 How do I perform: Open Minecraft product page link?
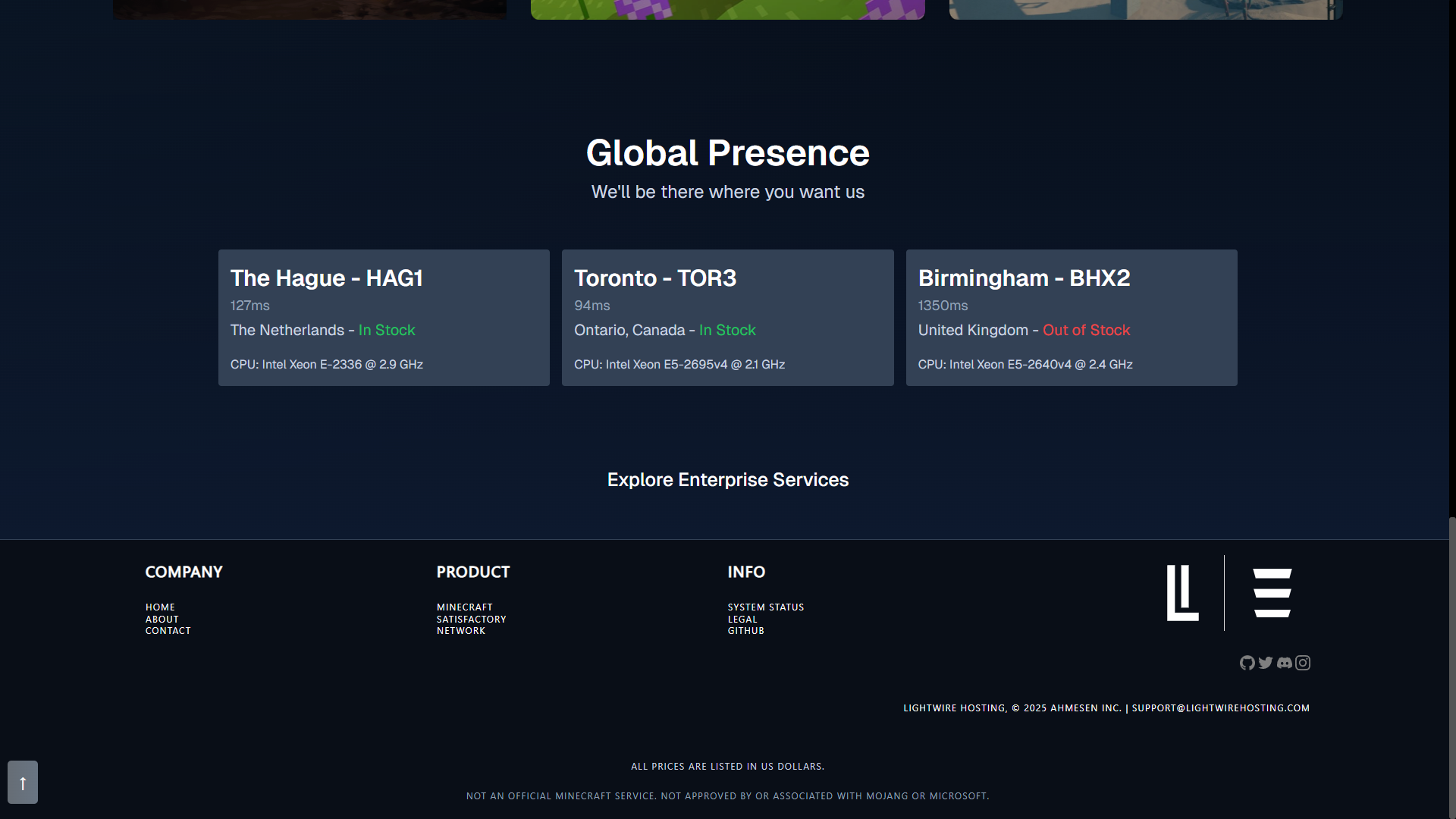point(464,607)
